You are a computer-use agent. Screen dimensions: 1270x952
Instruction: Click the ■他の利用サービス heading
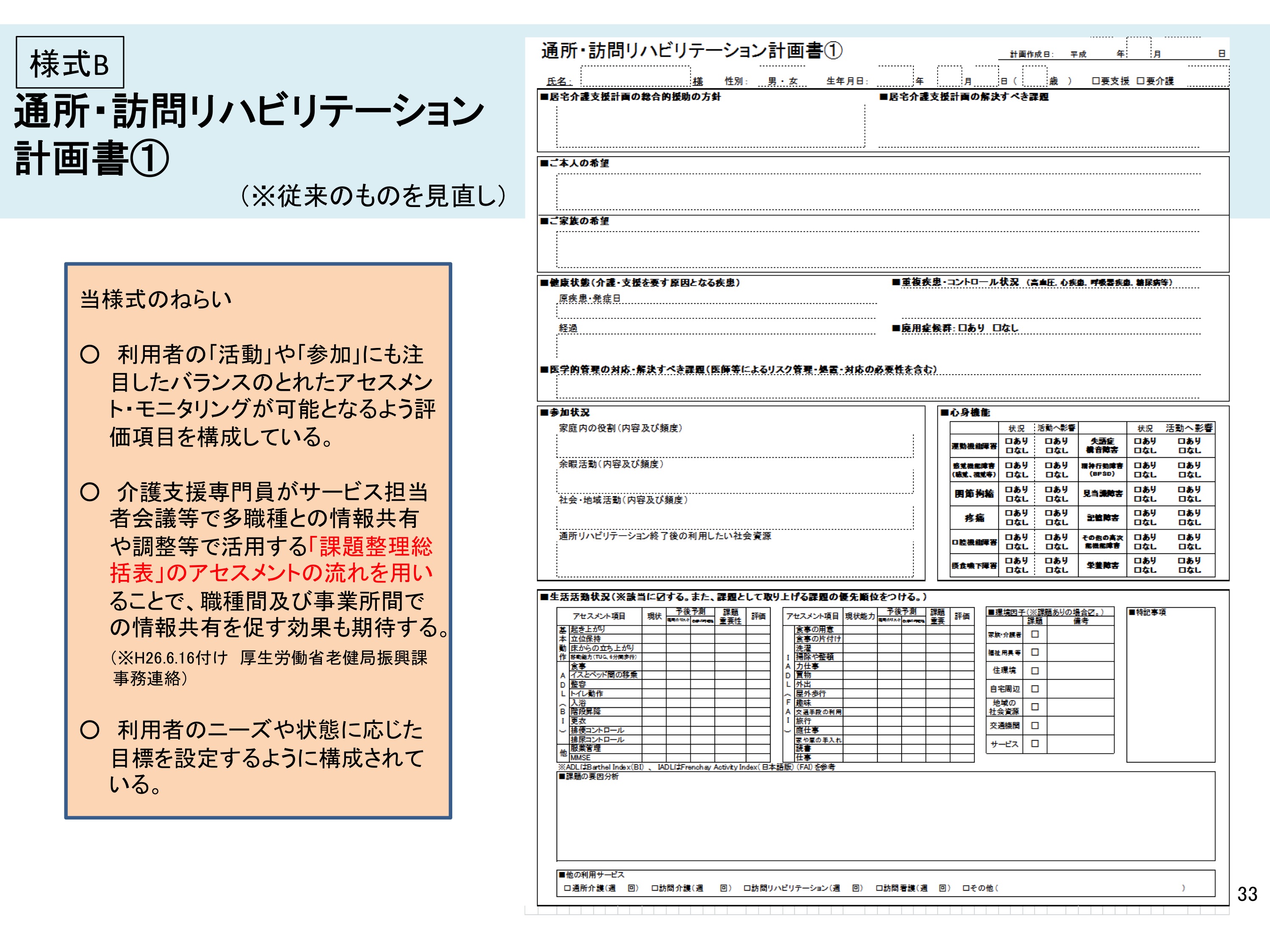[591, 875]
